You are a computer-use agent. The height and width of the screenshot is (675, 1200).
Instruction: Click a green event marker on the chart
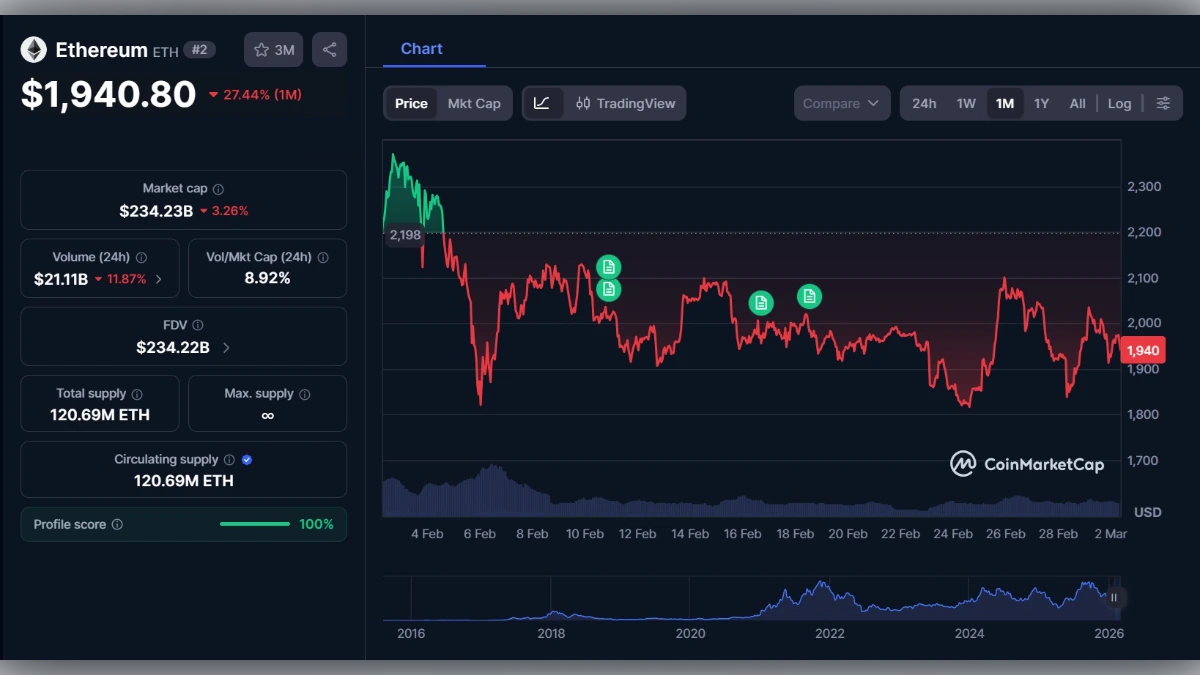point(607,267)
